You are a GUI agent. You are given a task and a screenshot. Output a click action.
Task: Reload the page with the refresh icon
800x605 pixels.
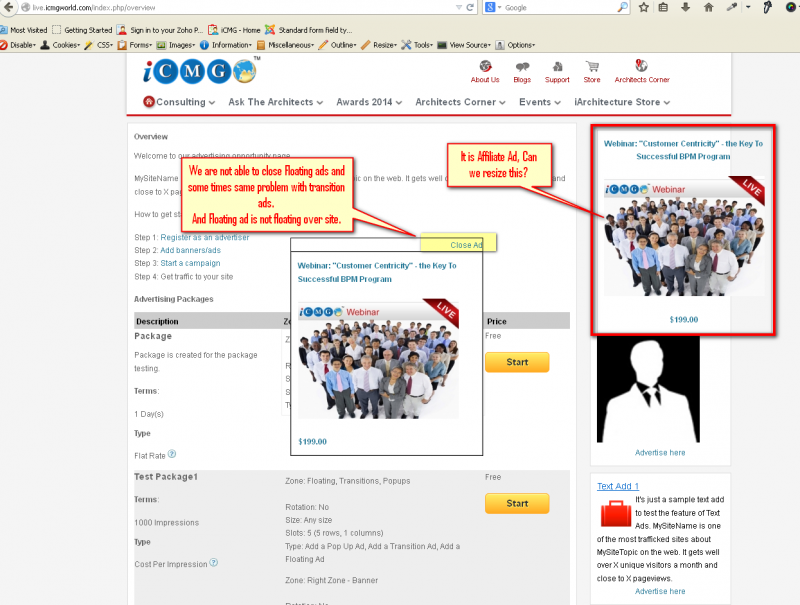pyautogui.click(x=470, y=8)
